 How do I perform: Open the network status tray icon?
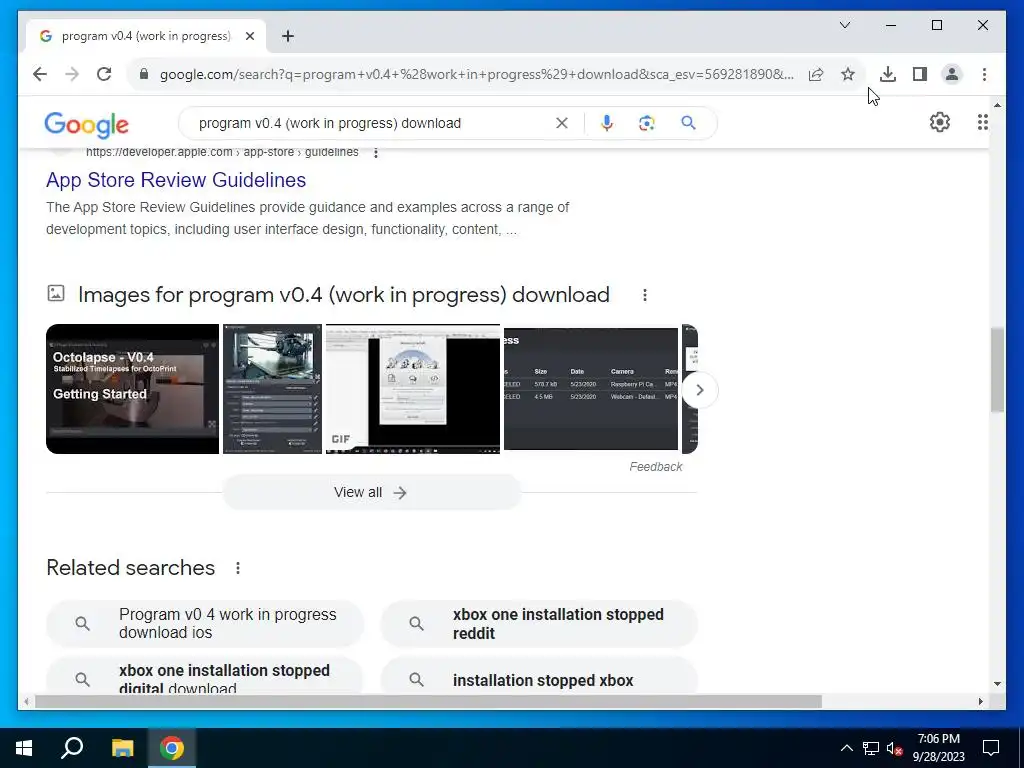click(871, 748)
